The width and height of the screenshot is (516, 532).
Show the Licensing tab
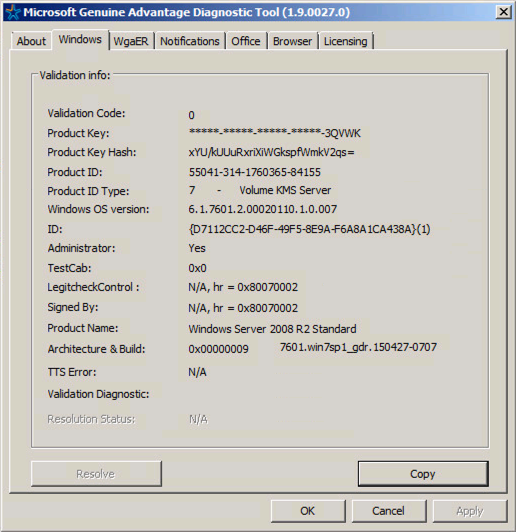(x=345, y=41)
